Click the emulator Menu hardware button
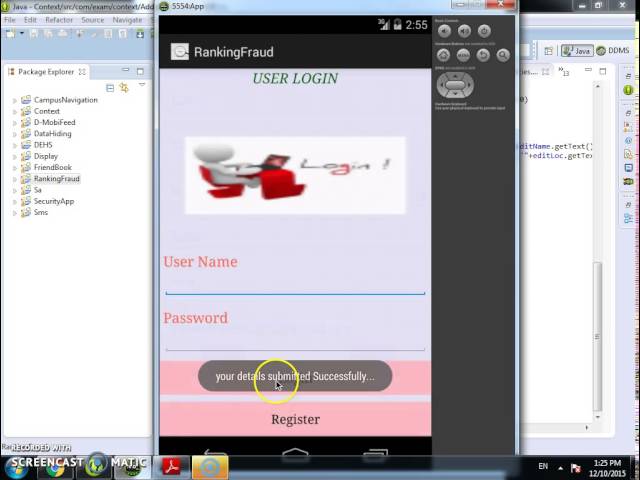The width and height of the screenshot is (640, 480). coord(463,55)
